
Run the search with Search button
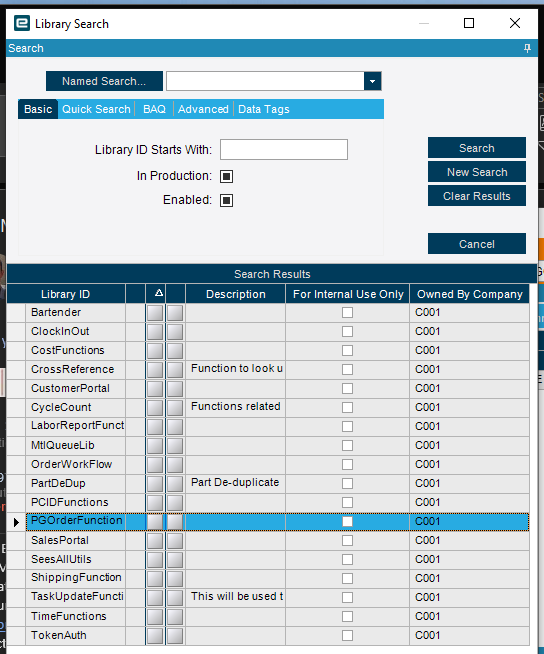(477, 148)
